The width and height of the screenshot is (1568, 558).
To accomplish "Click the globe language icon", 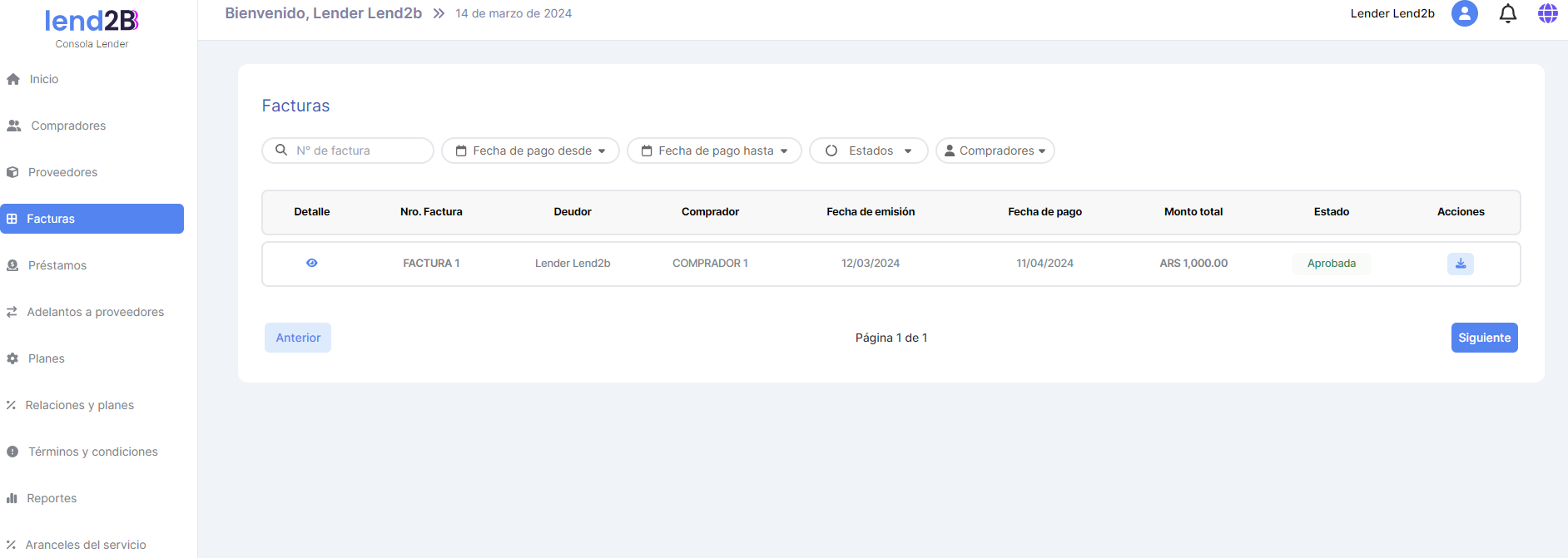I will [1547, 13].
